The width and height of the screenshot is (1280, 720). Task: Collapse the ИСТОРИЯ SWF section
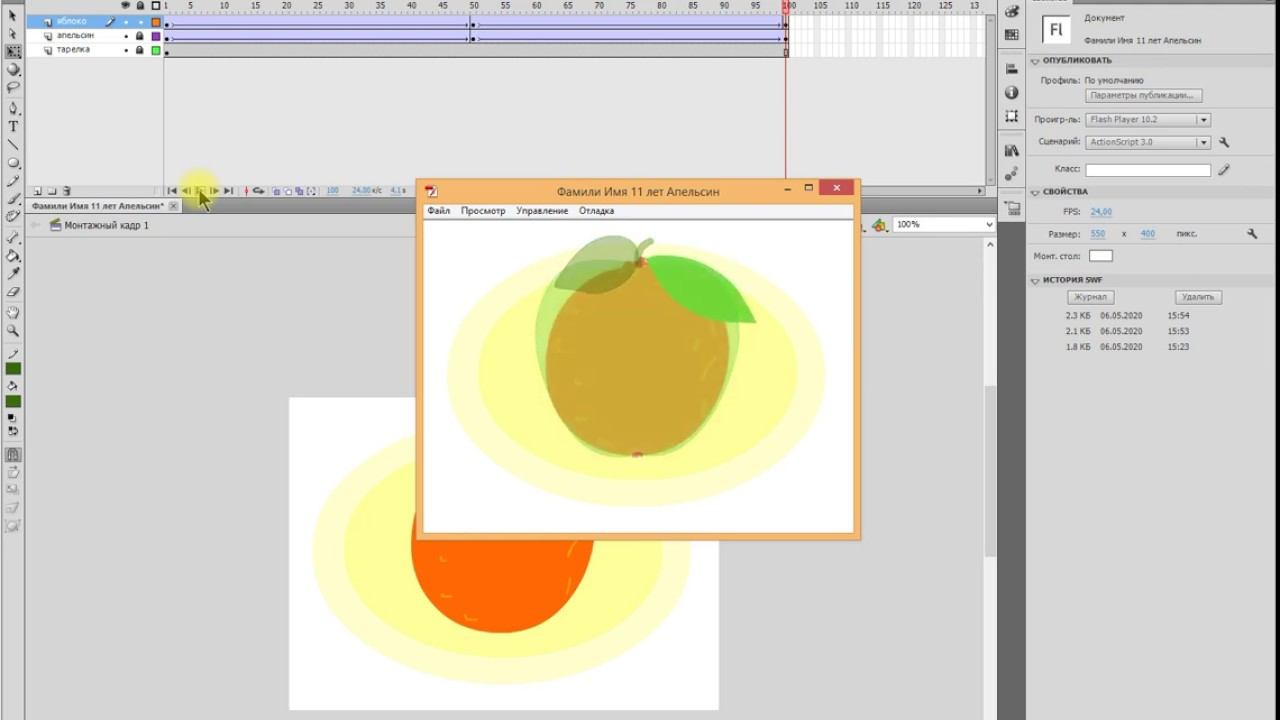1036,281
